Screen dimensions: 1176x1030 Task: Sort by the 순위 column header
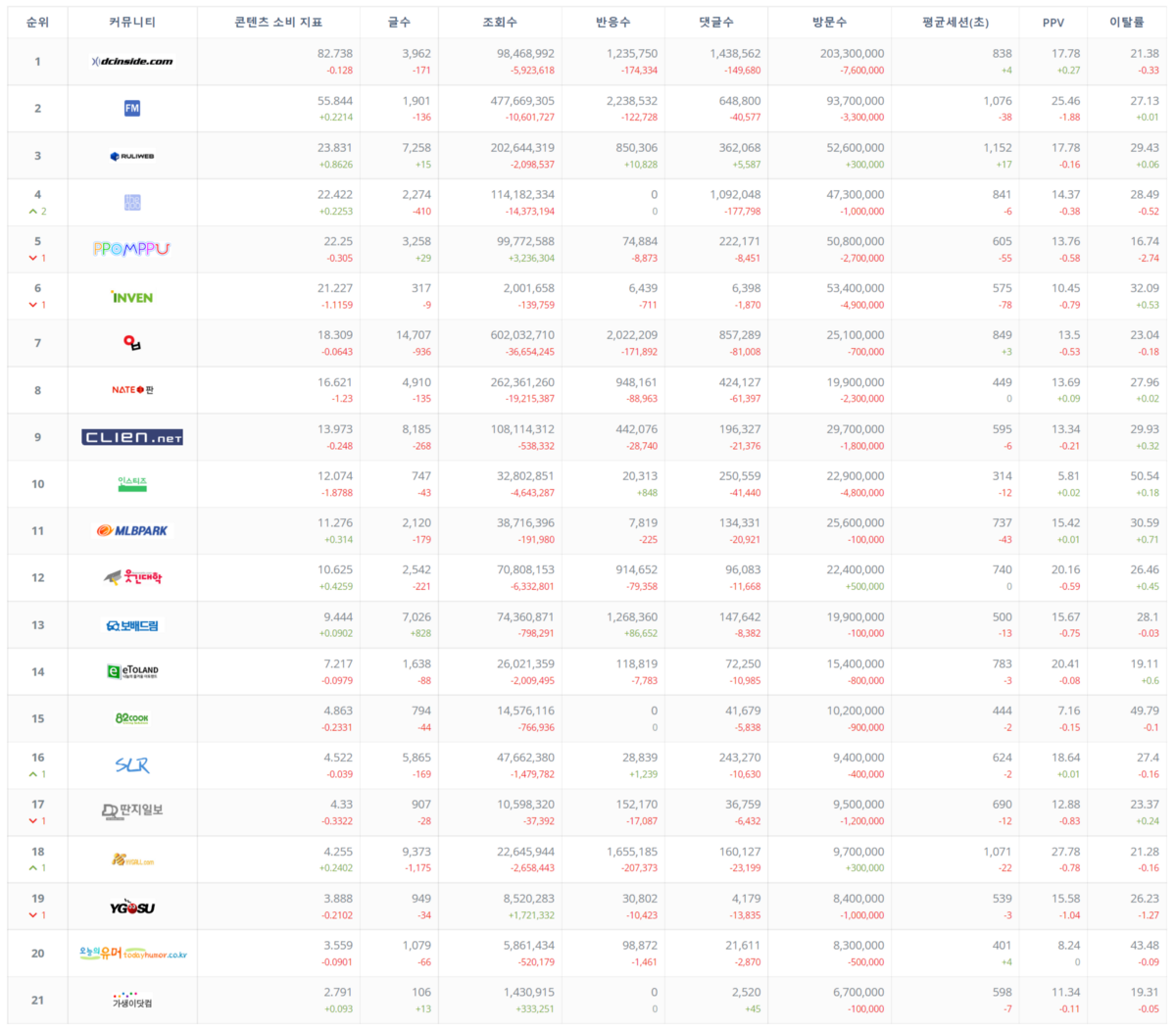37,22
